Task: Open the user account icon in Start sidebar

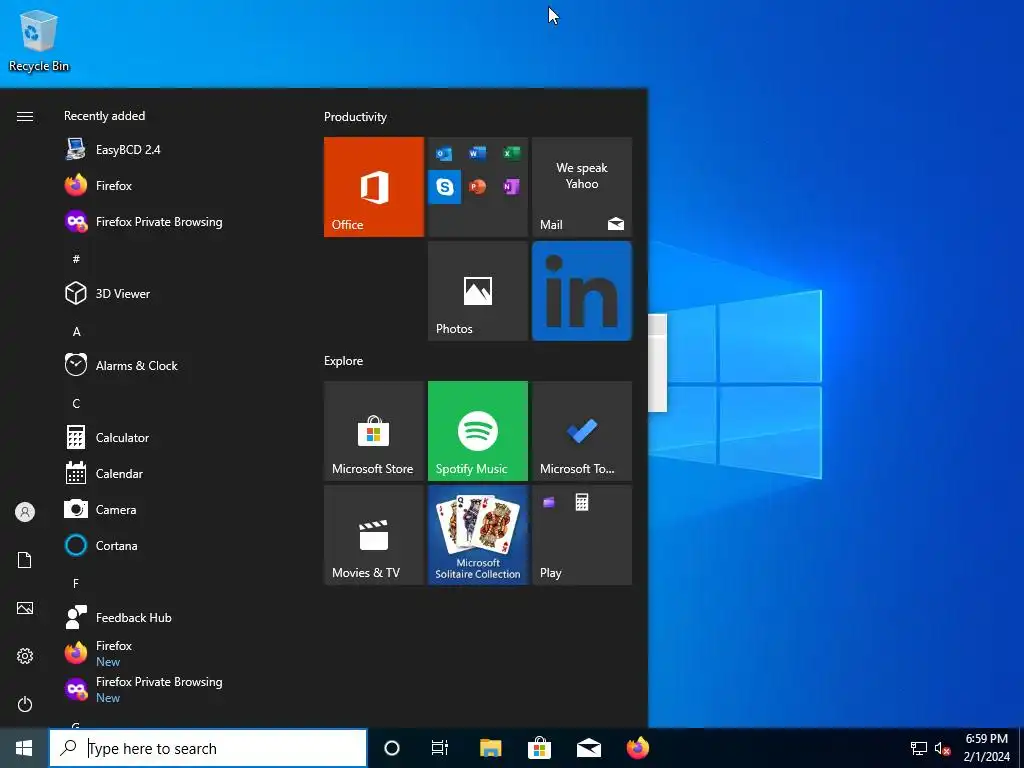Action: (x=25, y=512)
